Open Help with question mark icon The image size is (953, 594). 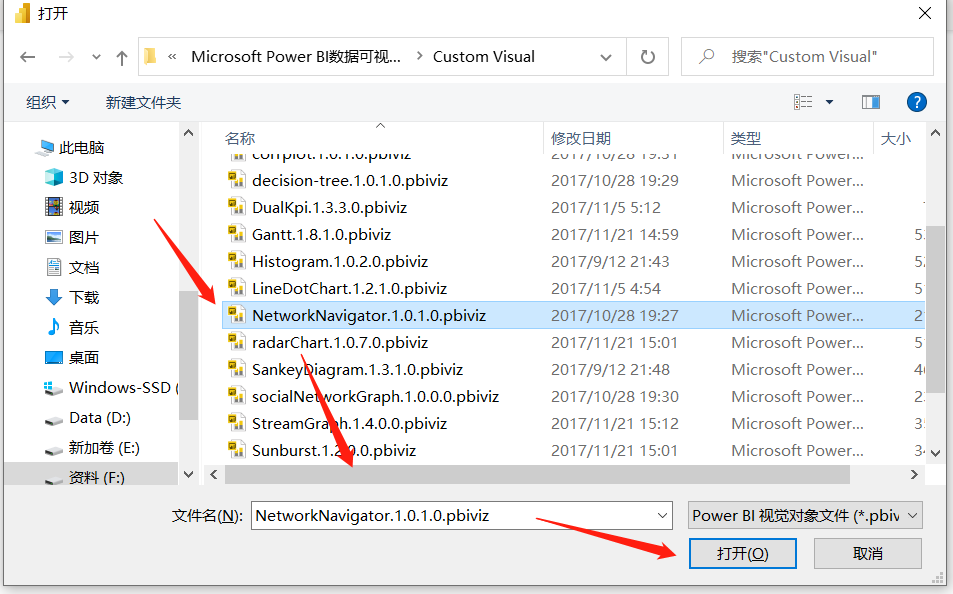917,102
